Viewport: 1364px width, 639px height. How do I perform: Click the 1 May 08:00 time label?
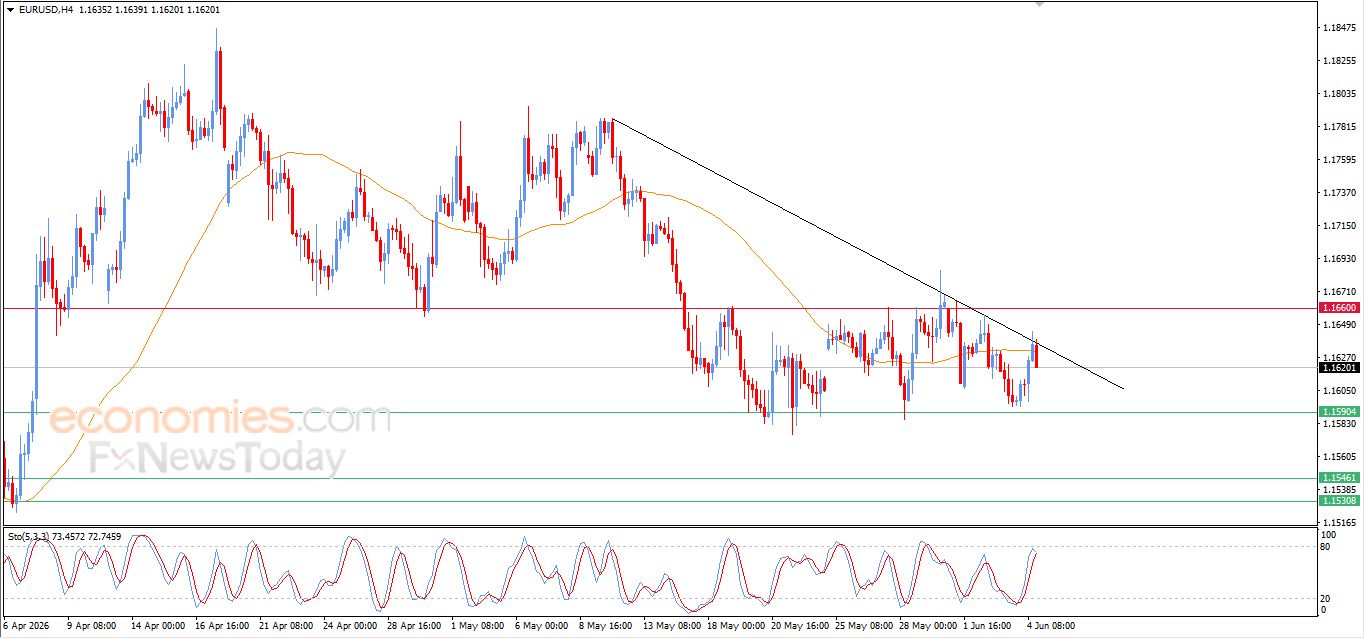pos(479,626)
